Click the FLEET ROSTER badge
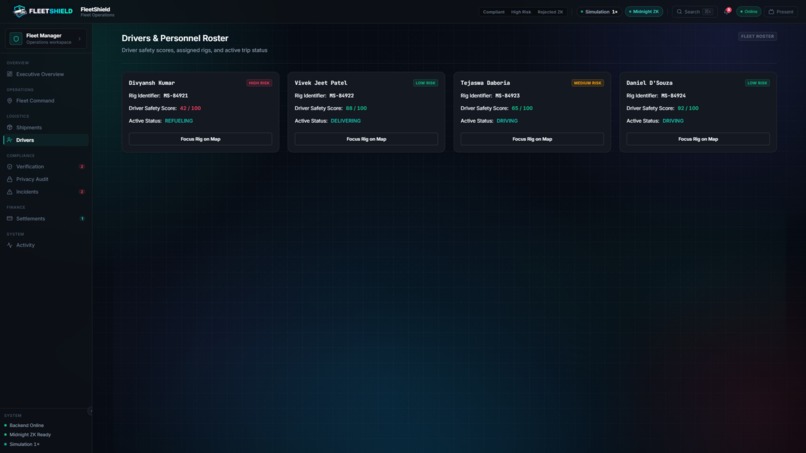 click(x=757, y=37)
